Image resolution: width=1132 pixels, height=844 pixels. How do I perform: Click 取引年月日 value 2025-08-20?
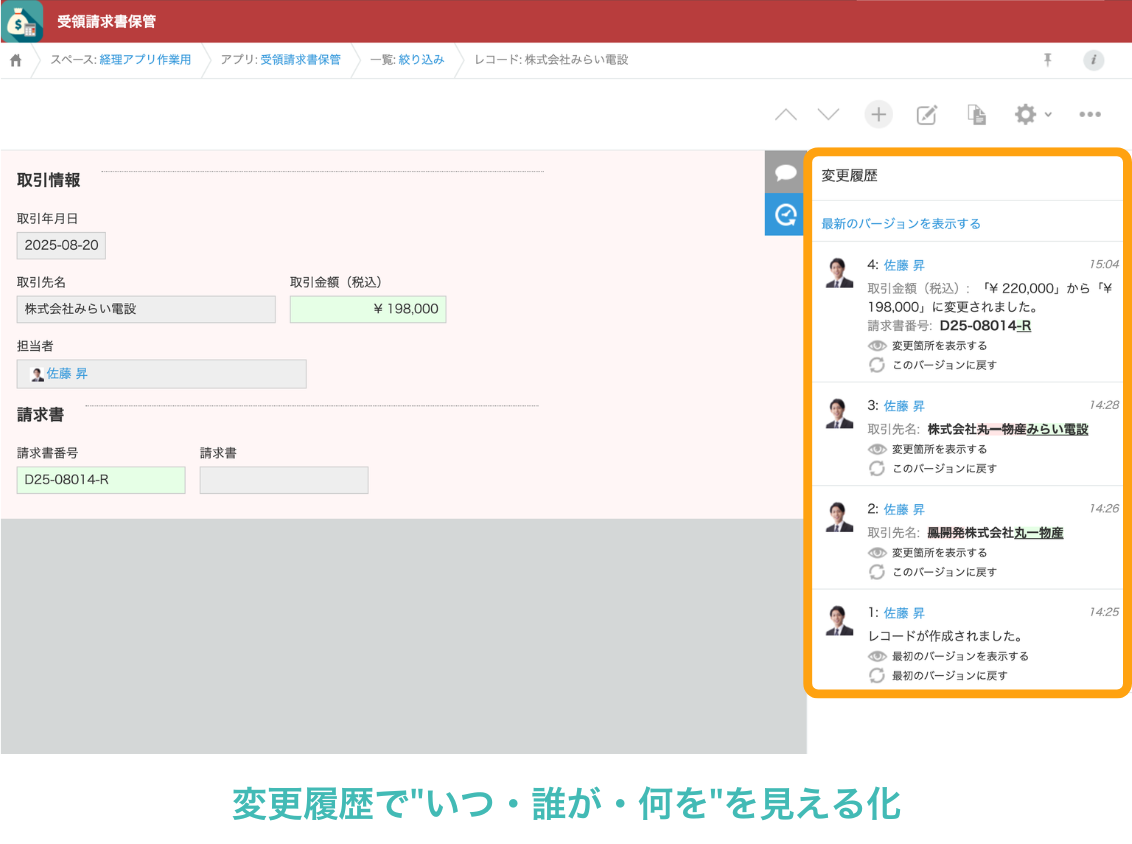(x=61, y=245)
